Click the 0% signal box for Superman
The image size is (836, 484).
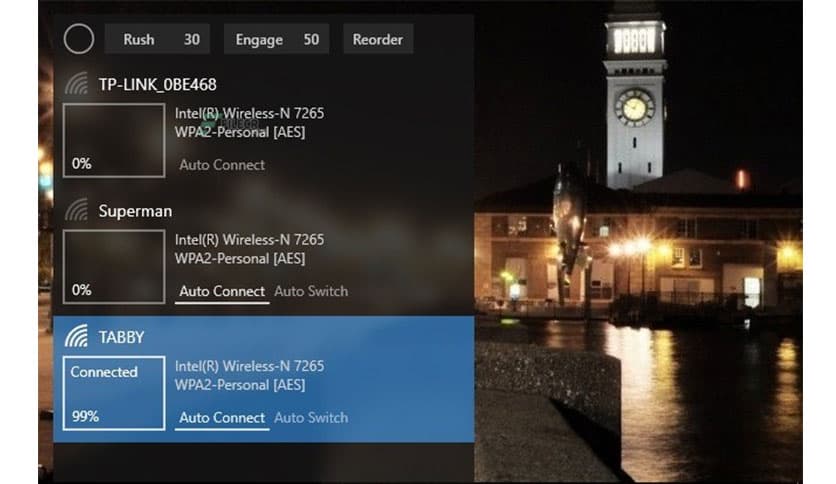click(114, 267)
